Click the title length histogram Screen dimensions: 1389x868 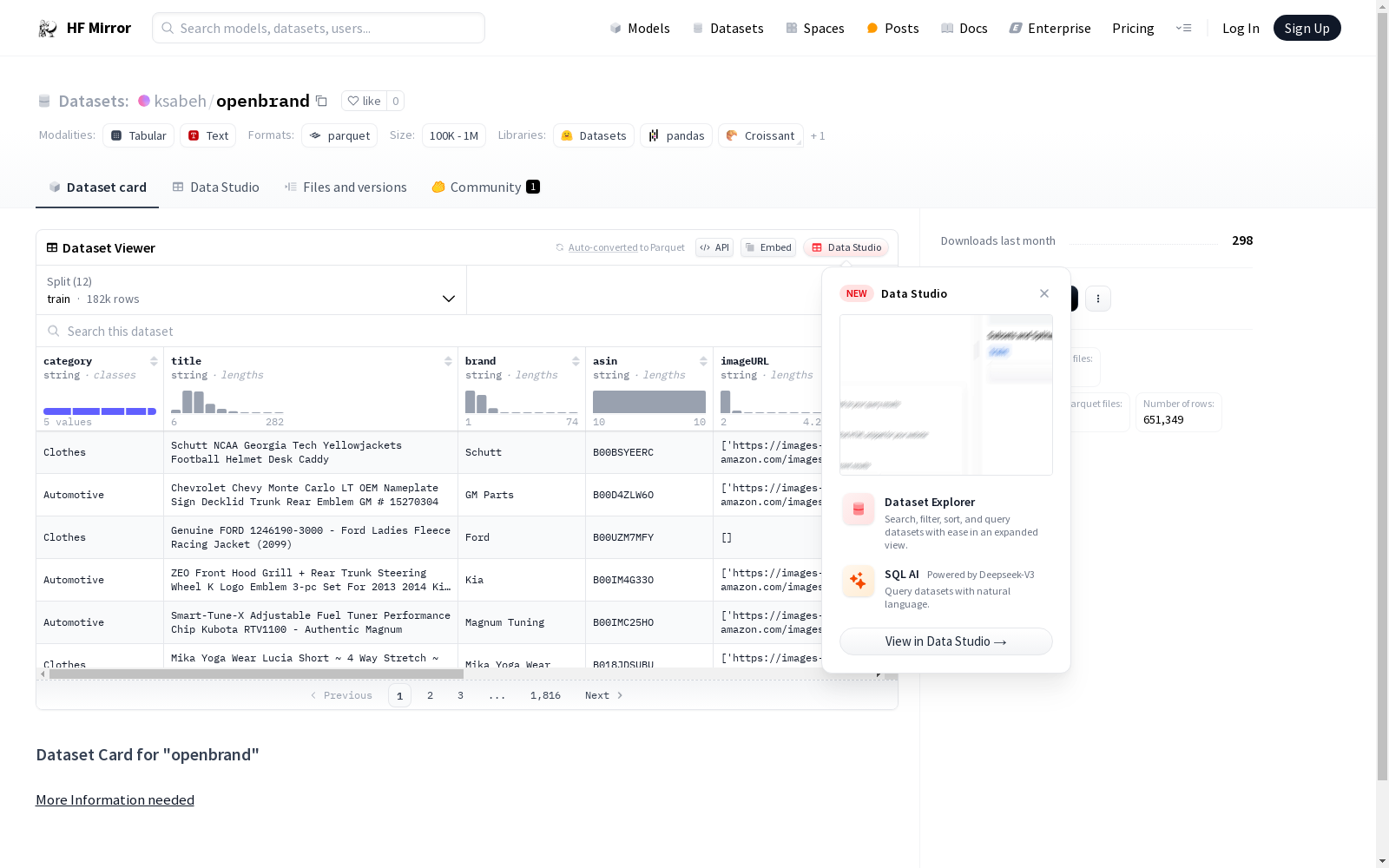227,401
